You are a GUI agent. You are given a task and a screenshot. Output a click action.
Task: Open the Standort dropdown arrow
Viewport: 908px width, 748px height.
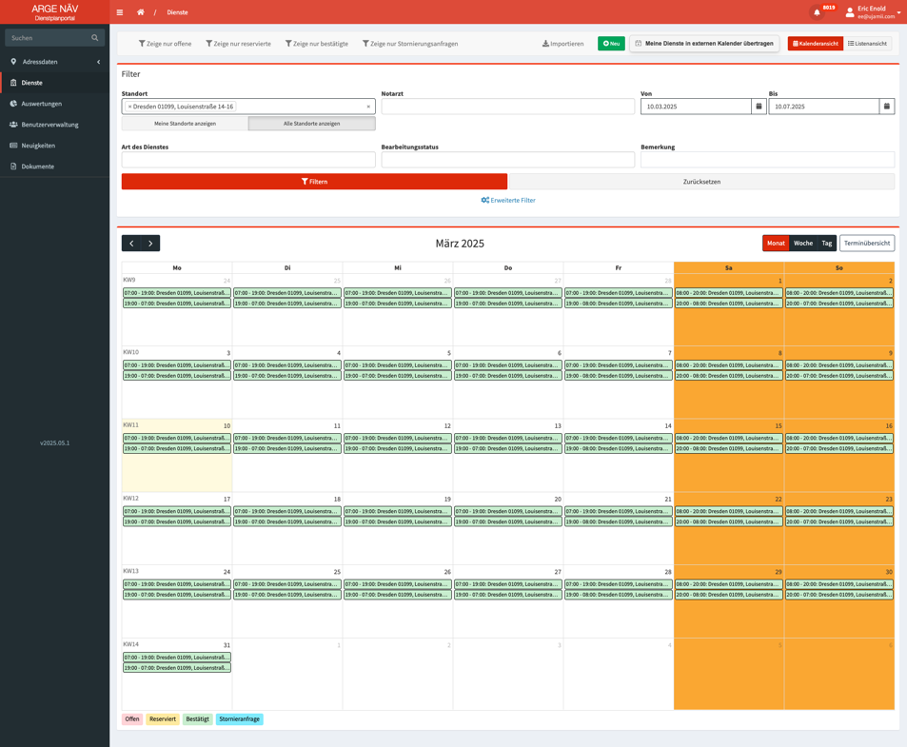click(x=368, y=106)
